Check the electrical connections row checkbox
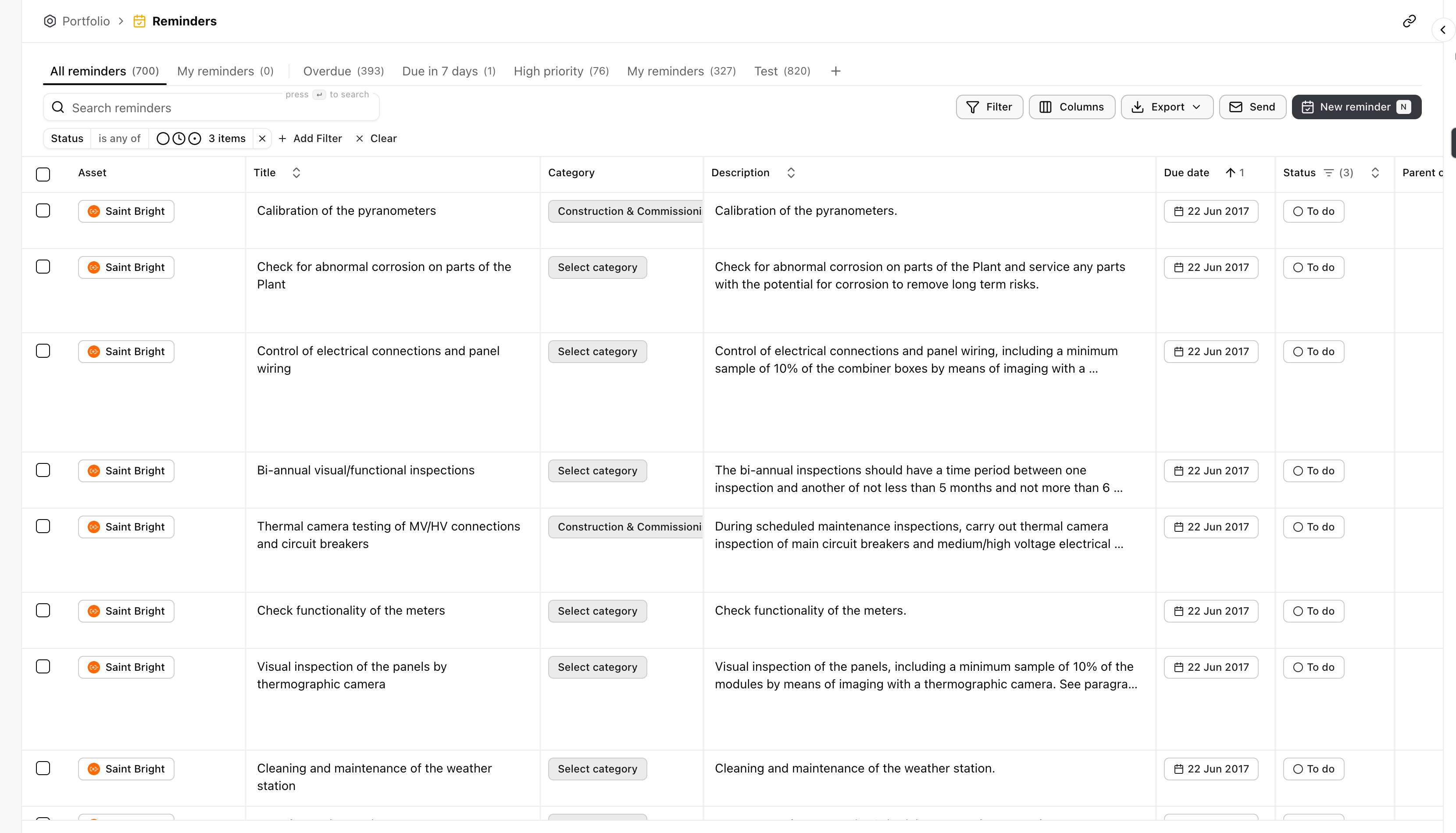The width and height of the screenshot is (1456, 833). click(43, 351)
